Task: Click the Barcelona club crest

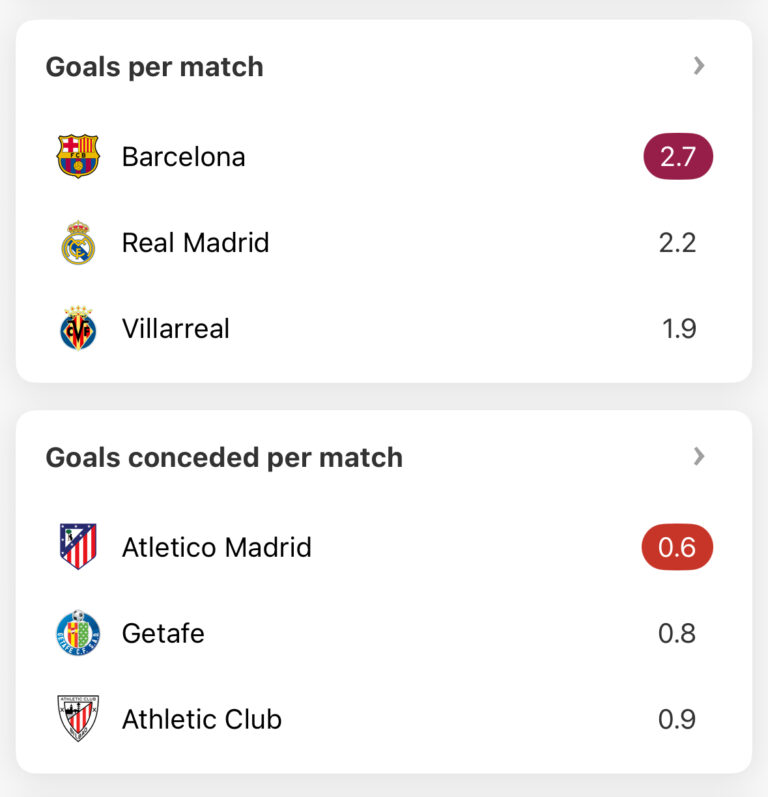Action: pyautogui.click(x=78, y=157)
